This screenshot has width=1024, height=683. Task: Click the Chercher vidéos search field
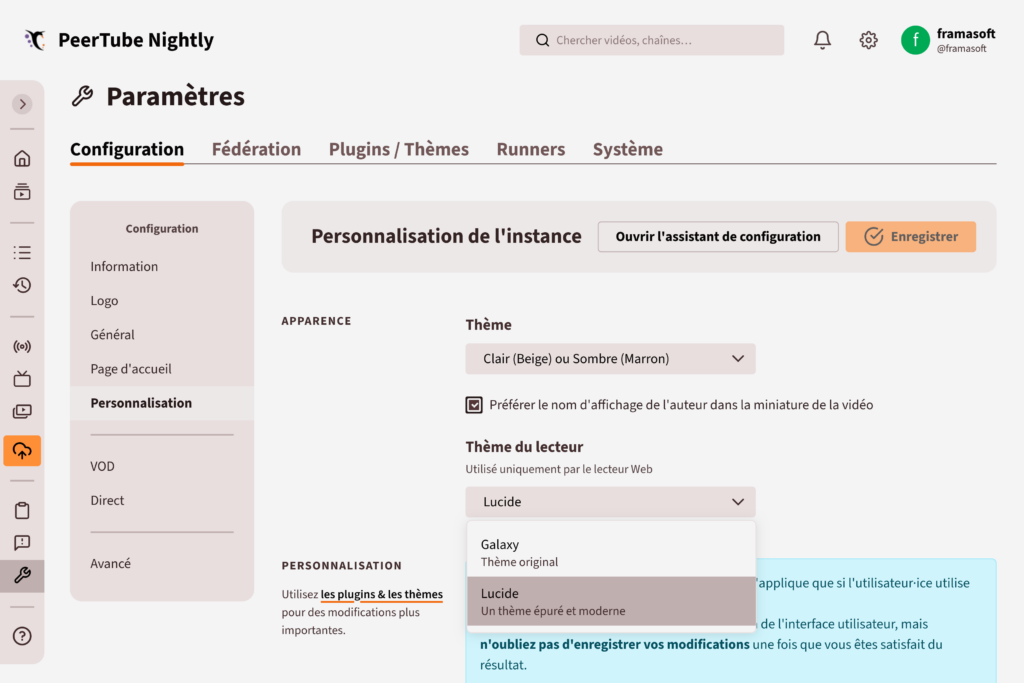click(651, 40)
